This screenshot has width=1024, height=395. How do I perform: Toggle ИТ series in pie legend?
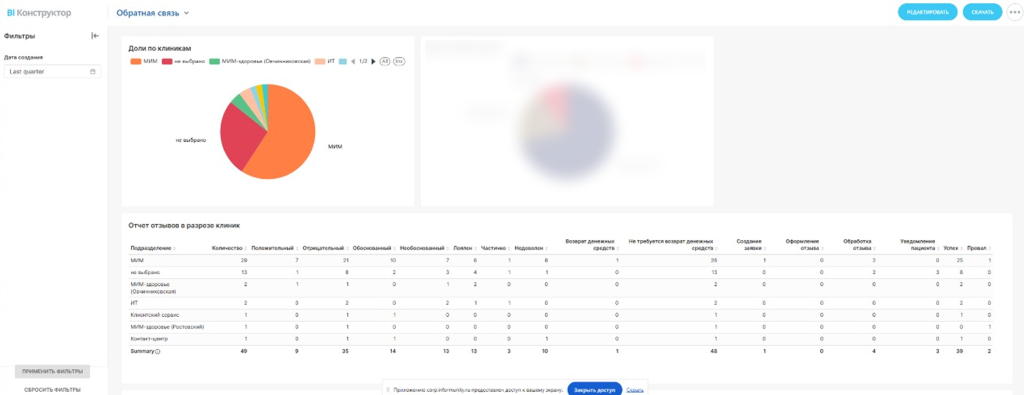(x=325, y=61)
